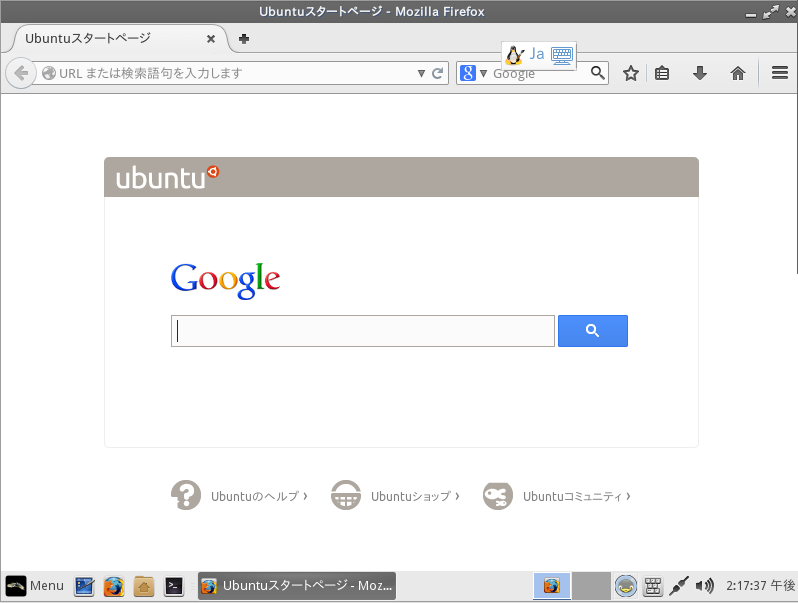Reload the current page
This screenshot has height=603, width=798.
click(x=437, y=73)
